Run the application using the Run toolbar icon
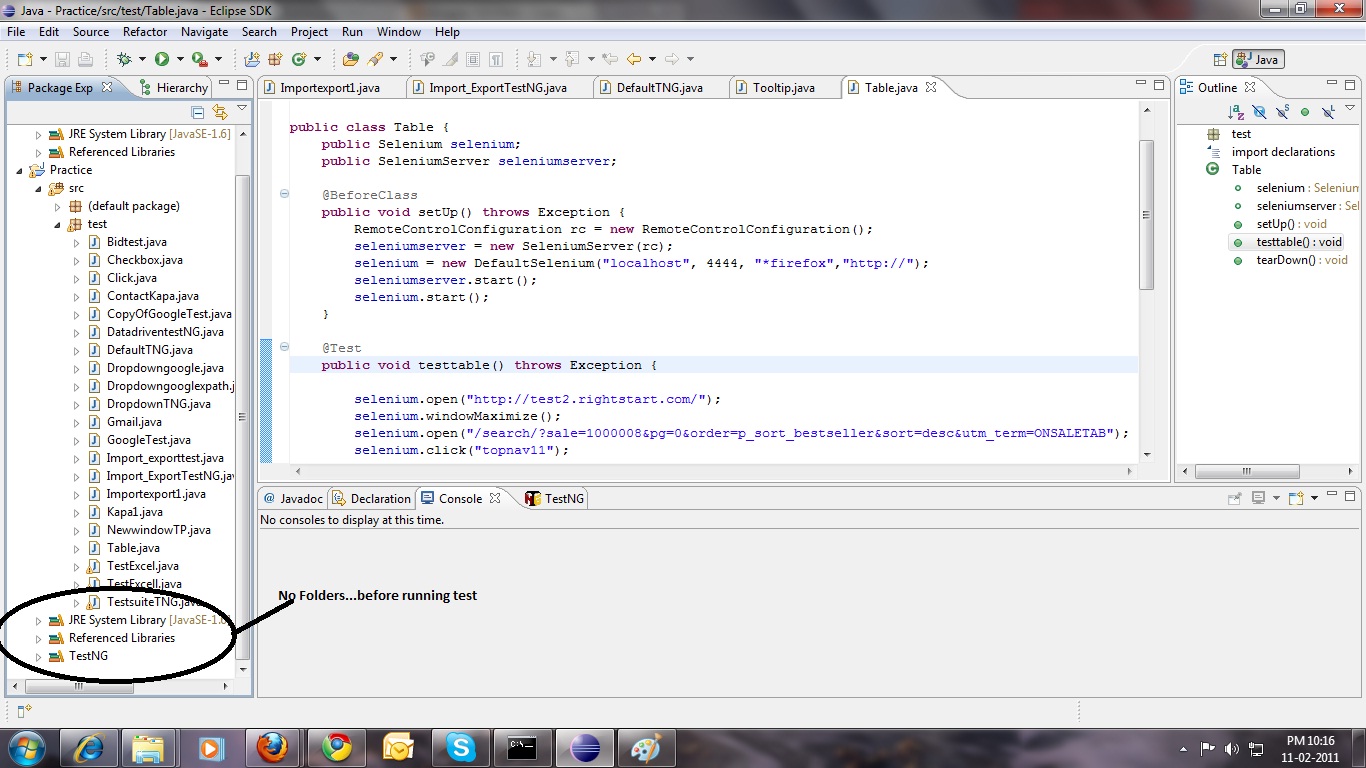Screen dimensions: 1366x768 pos(162,59)
